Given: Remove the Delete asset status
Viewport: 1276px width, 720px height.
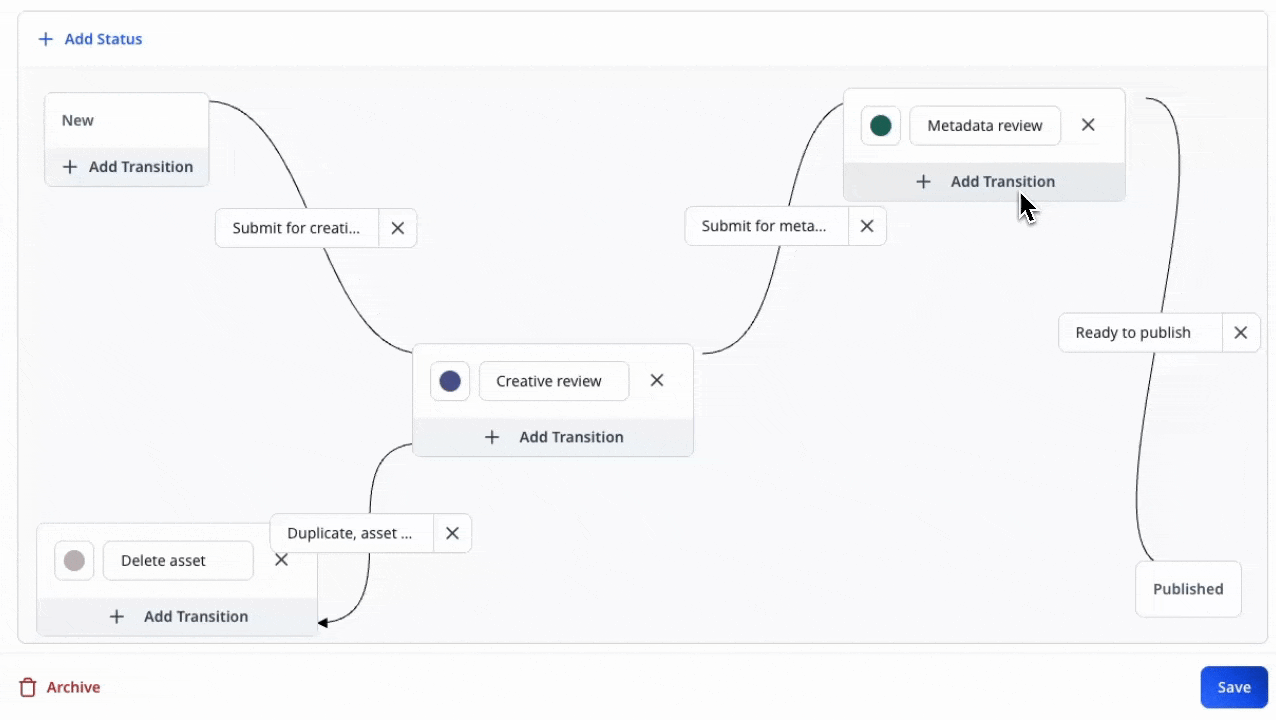Looking at the screenshot, I should point(282,560).
